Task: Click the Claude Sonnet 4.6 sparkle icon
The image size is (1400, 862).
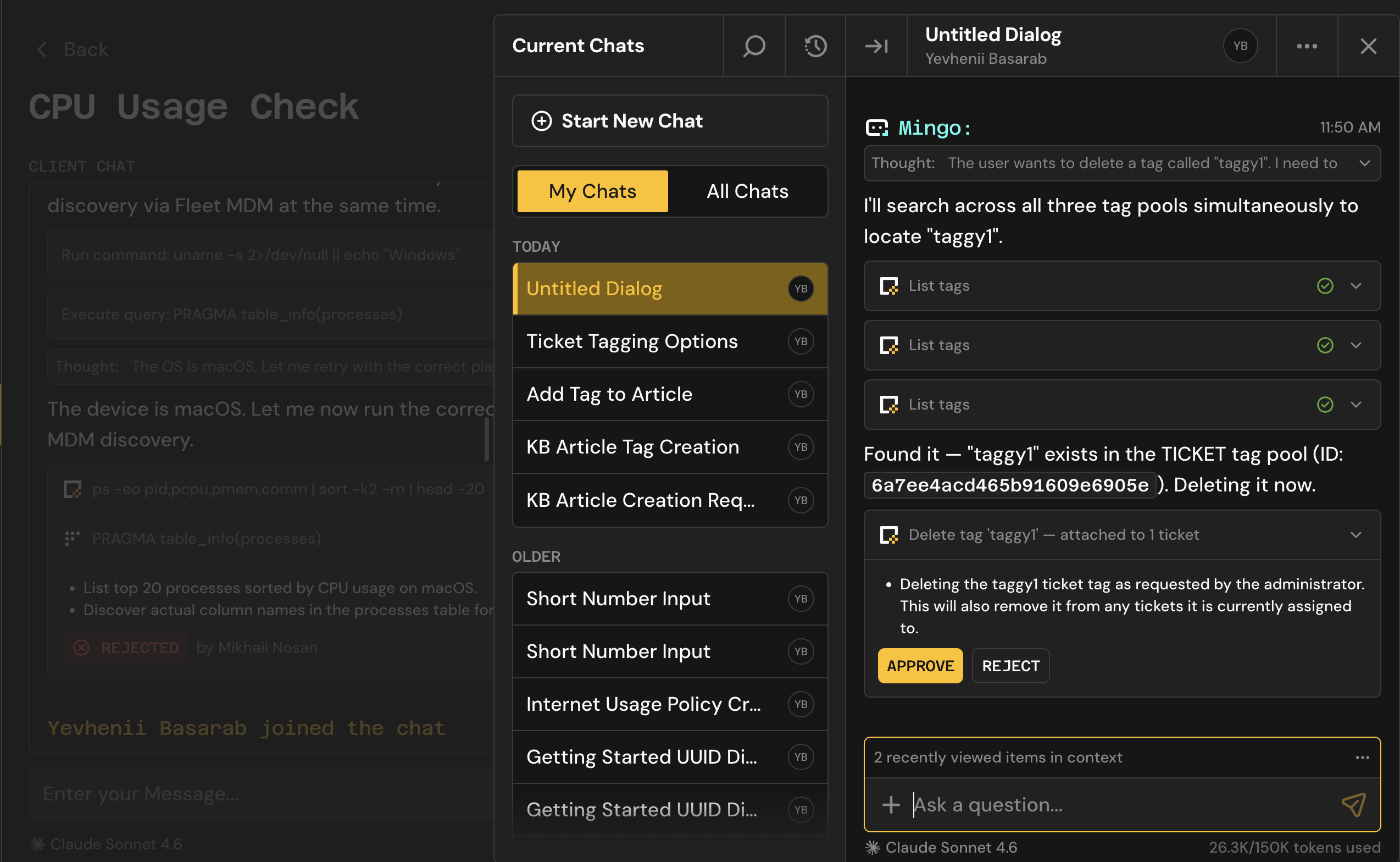Action: (873, 847)
